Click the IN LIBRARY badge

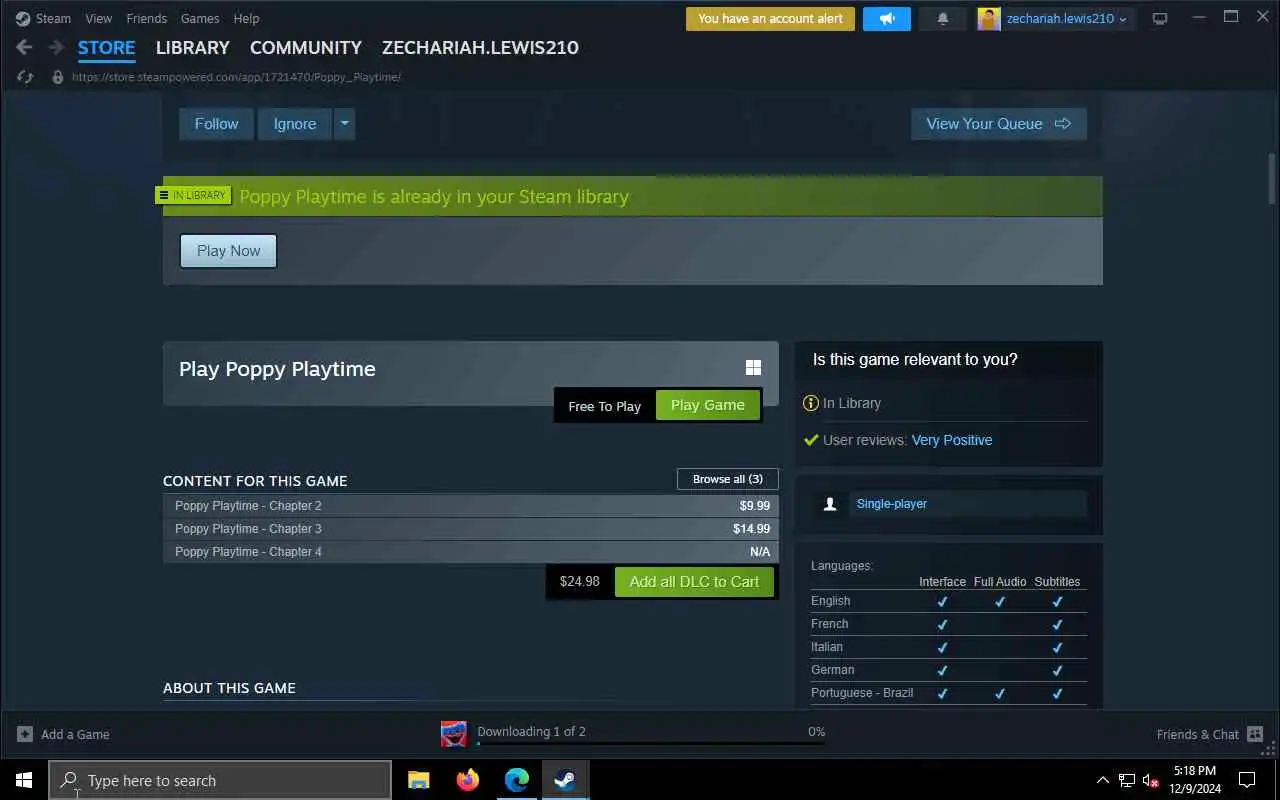[194, 195]
